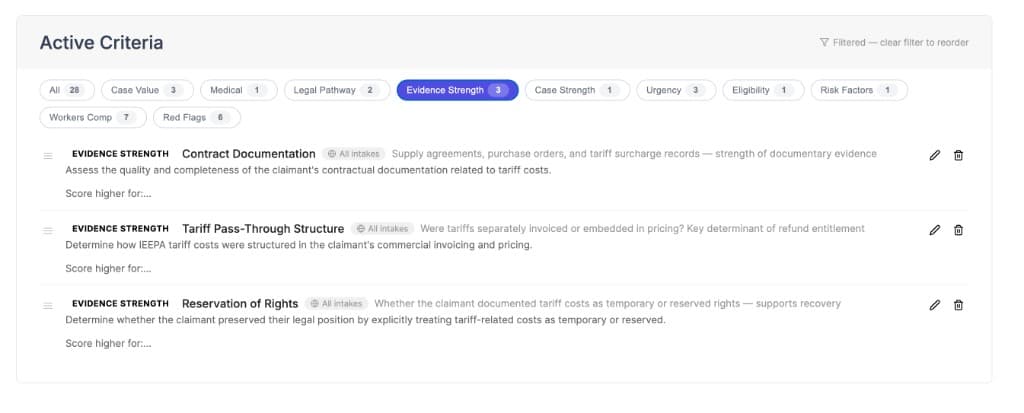Click the Filtered clear filter link
The image size is (1024, 413).
coord(893,43)
